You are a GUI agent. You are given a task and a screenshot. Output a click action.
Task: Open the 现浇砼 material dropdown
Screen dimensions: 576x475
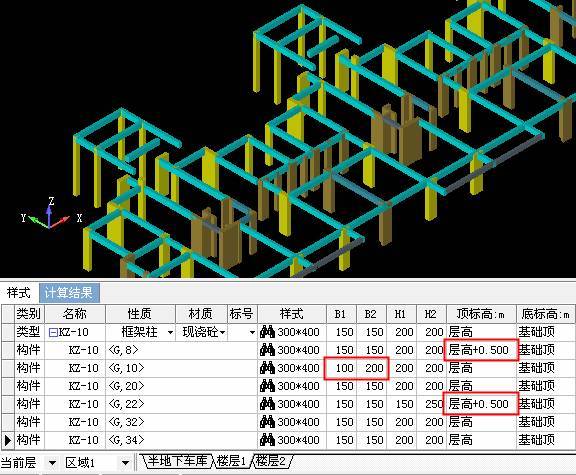[223, 332]
